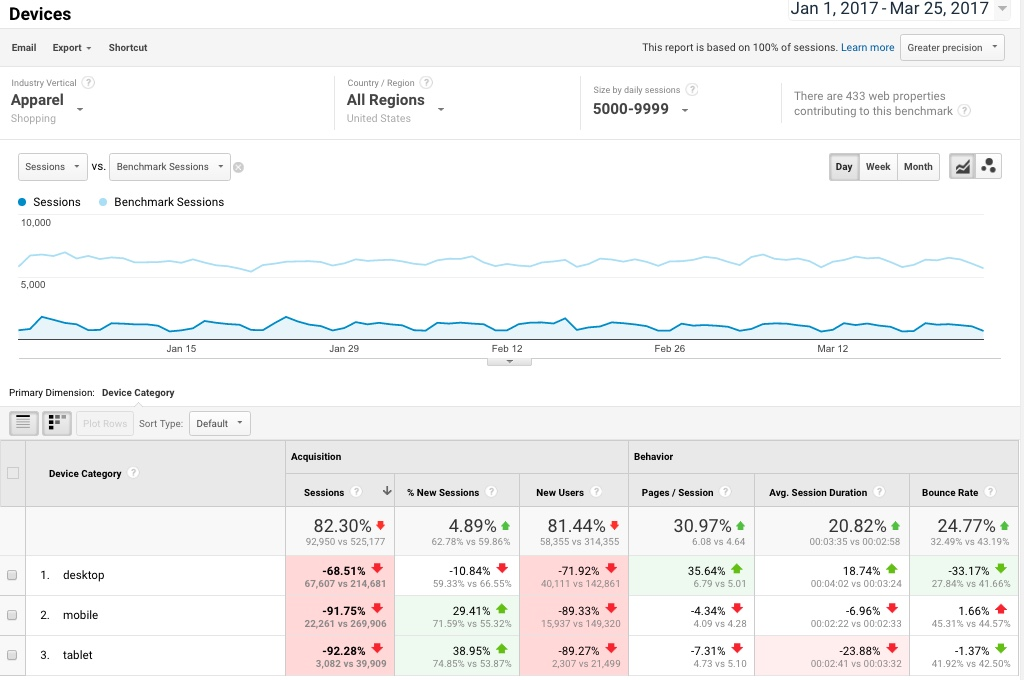Toggle the select-all checkbox in the table header
The width and height of the screenshot is (1024, 680).
pos(13,473)
